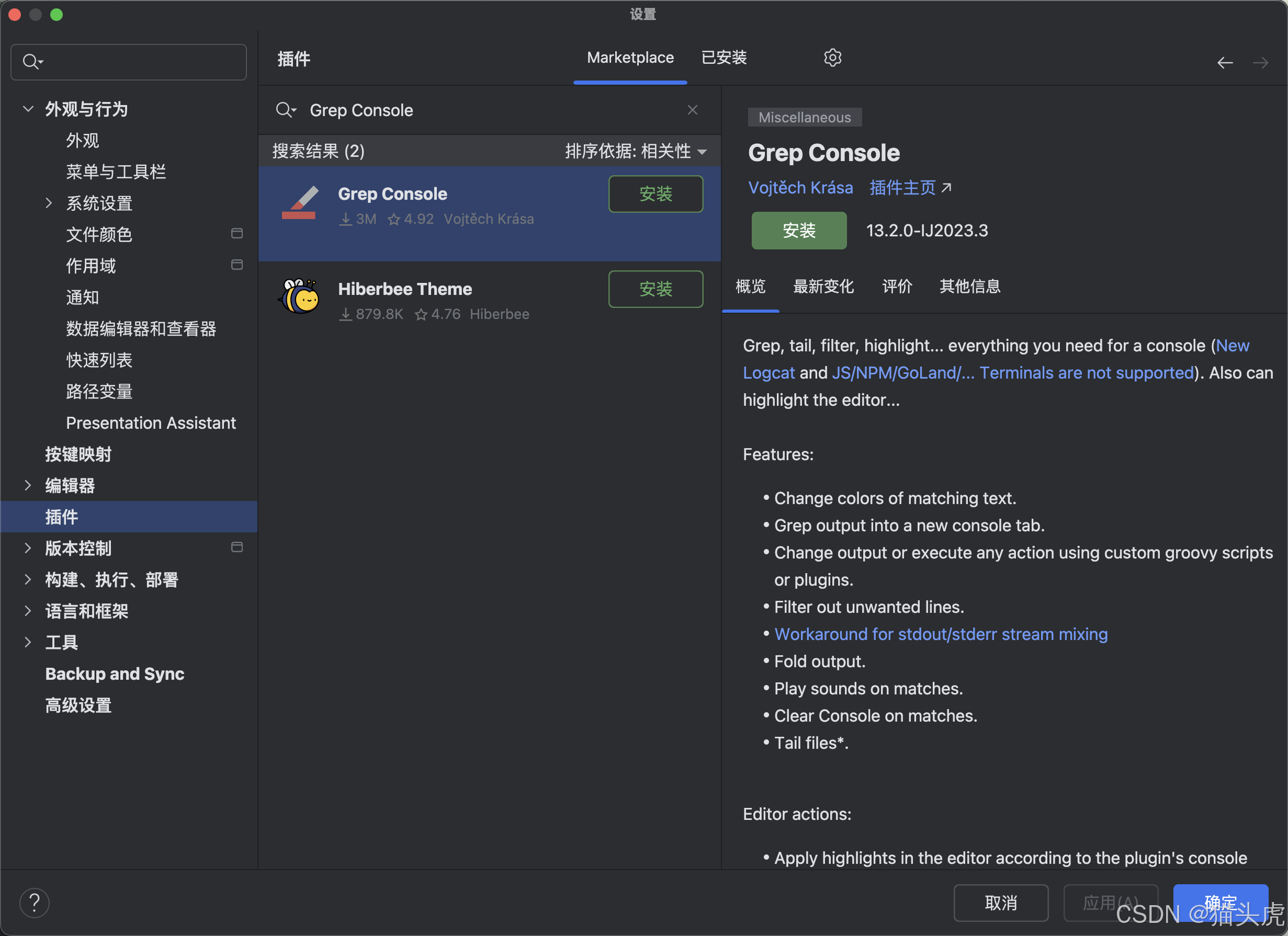Install Hiberbee Theme with its 安装 button
This screenshot has height=936, width=1288.
(656, 289)
